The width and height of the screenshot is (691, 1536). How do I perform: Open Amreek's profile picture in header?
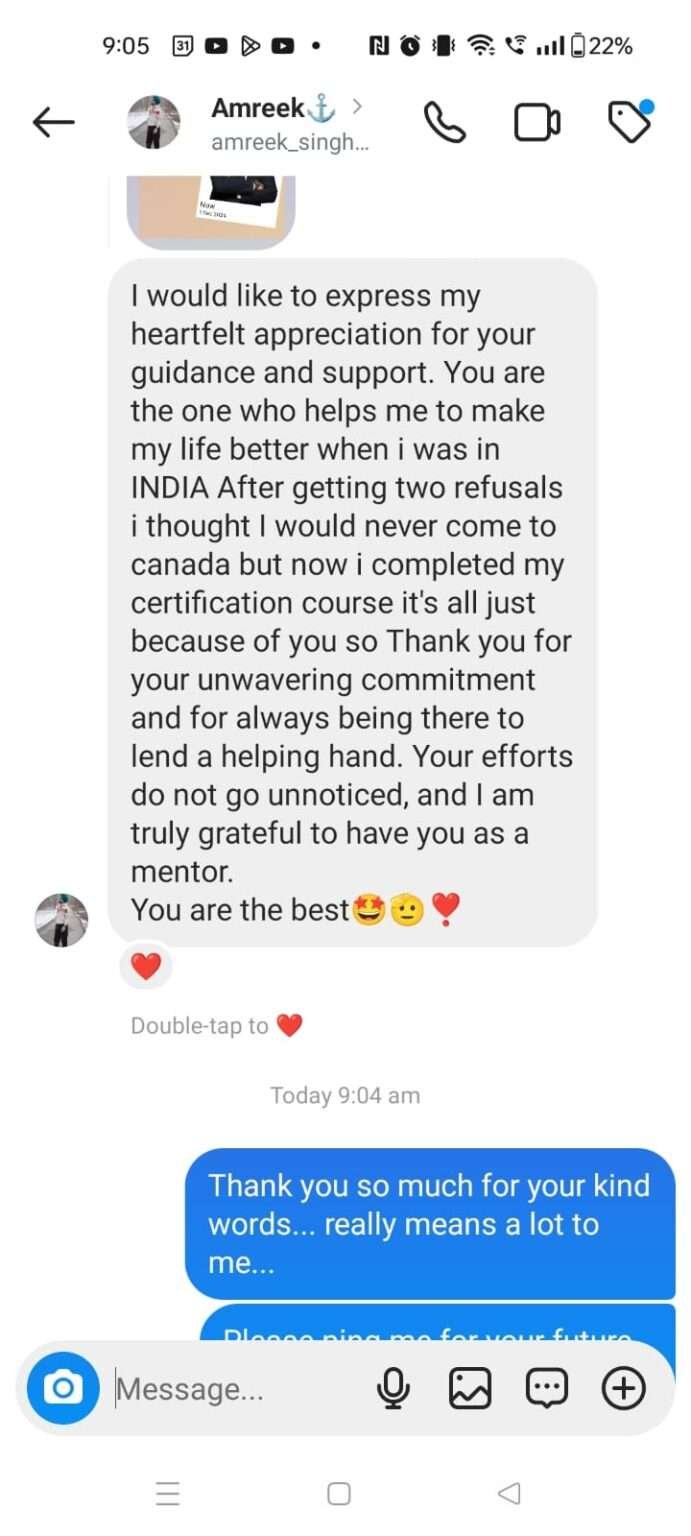[x=154, y=122]
